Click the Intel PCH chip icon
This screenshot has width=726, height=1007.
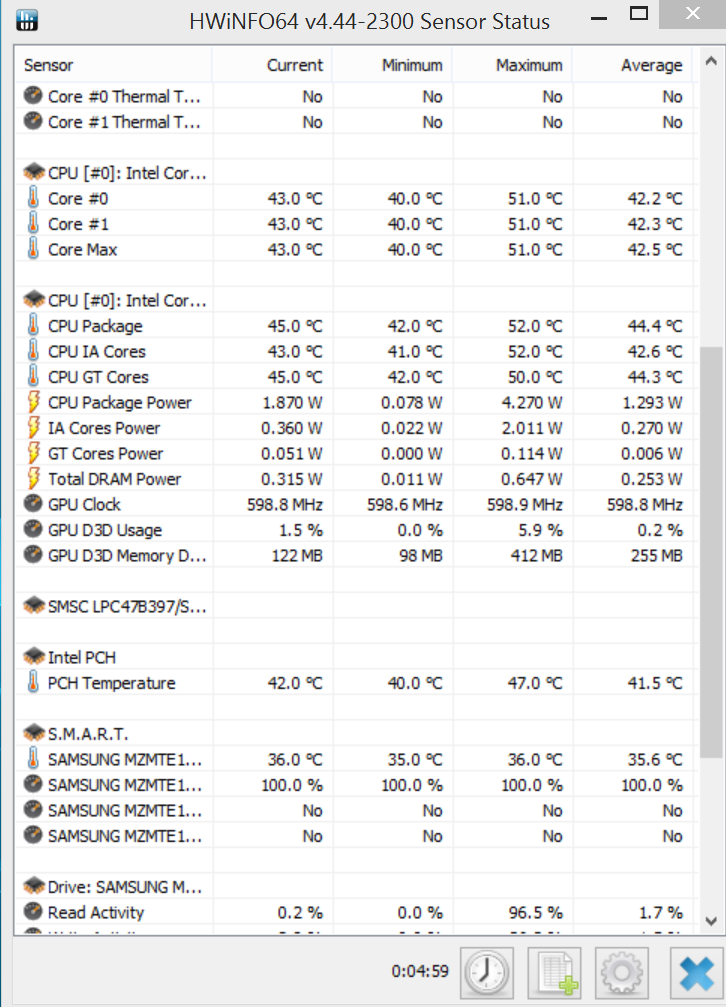click(x=33, y=658)
